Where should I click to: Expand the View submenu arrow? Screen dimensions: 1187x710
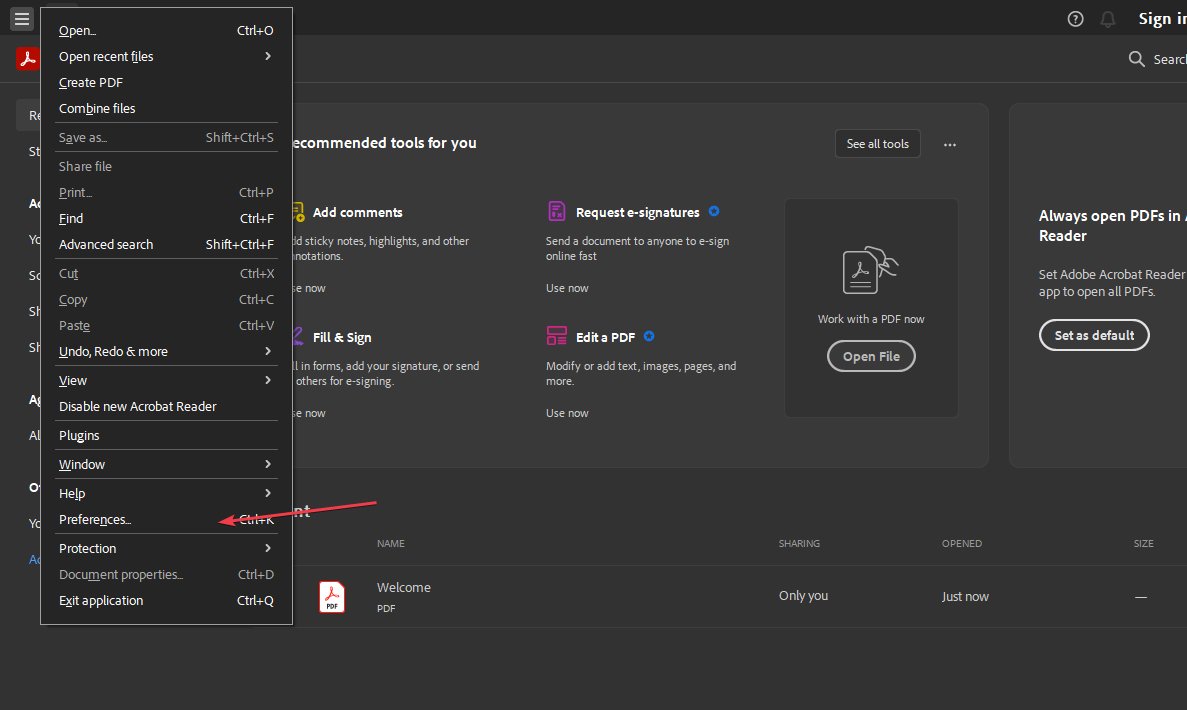pyautogui.click(x=268, y=380)
